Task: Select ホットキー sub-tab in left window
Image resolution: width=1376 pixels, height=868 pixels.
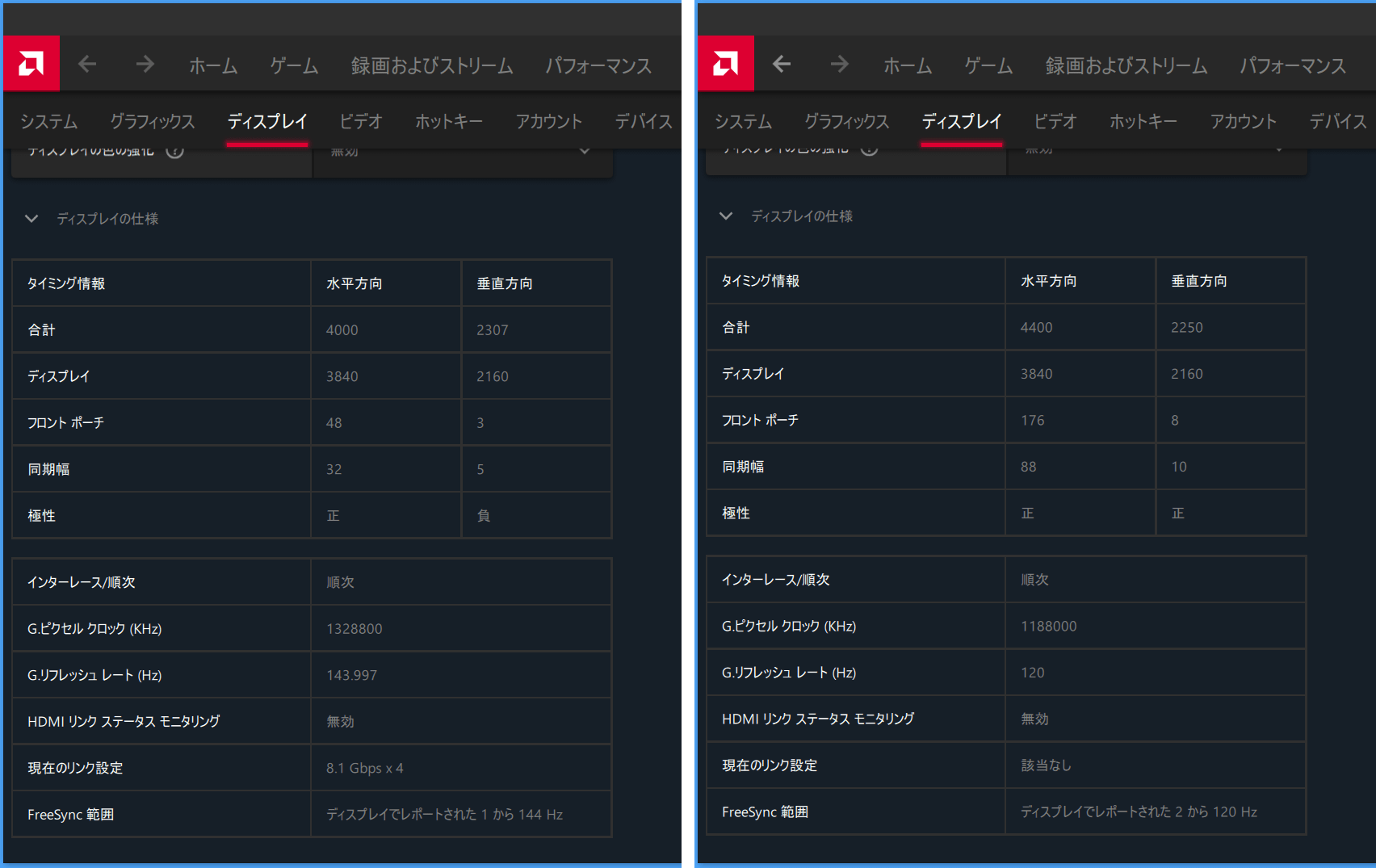Action: [449, 121]
